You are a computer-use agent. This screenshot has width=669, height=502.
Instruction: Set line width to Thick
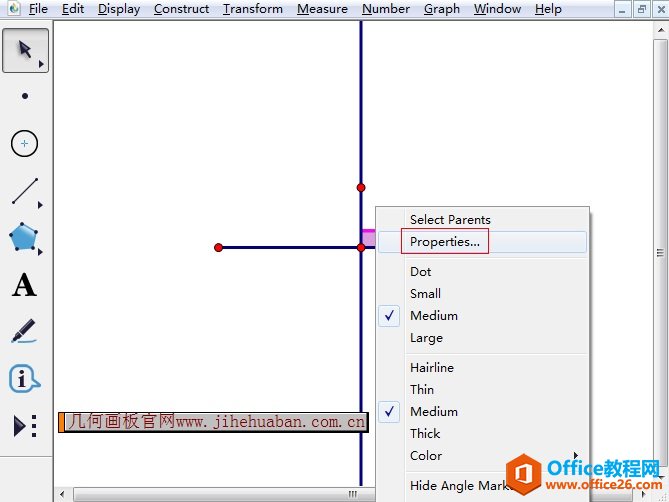pos(483,433)
